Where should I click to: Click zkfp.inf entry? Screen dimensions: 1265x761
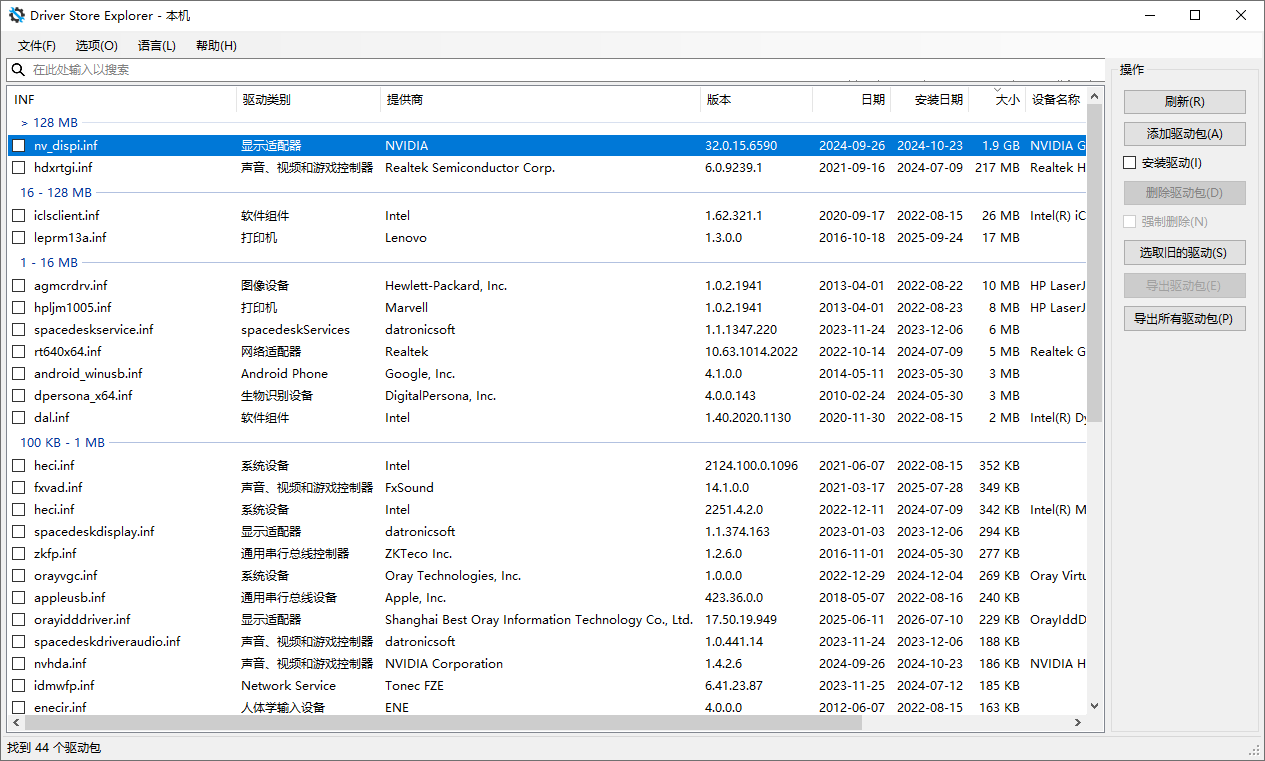[55, 554]
